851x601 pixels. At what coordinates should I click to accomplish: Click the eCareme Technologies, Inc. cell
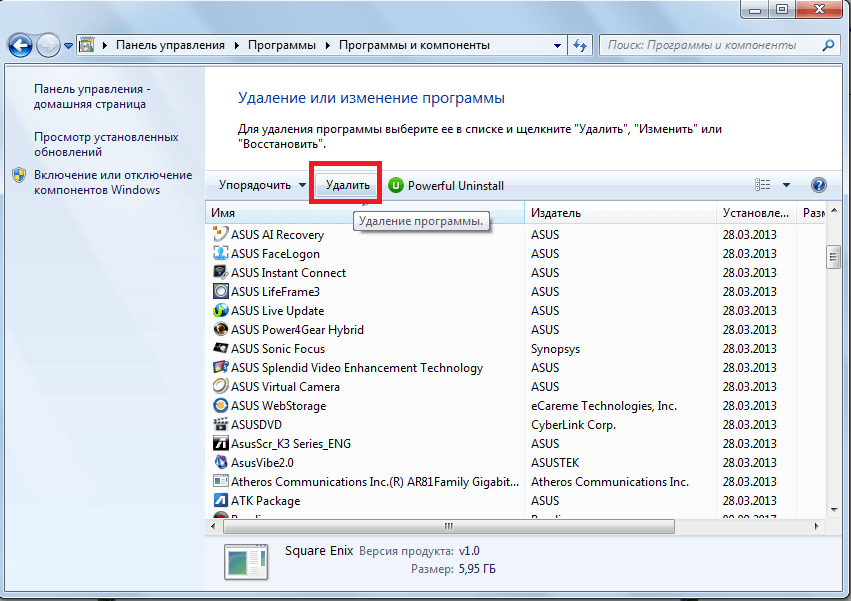pyautogui.click(x=604, y=406)
